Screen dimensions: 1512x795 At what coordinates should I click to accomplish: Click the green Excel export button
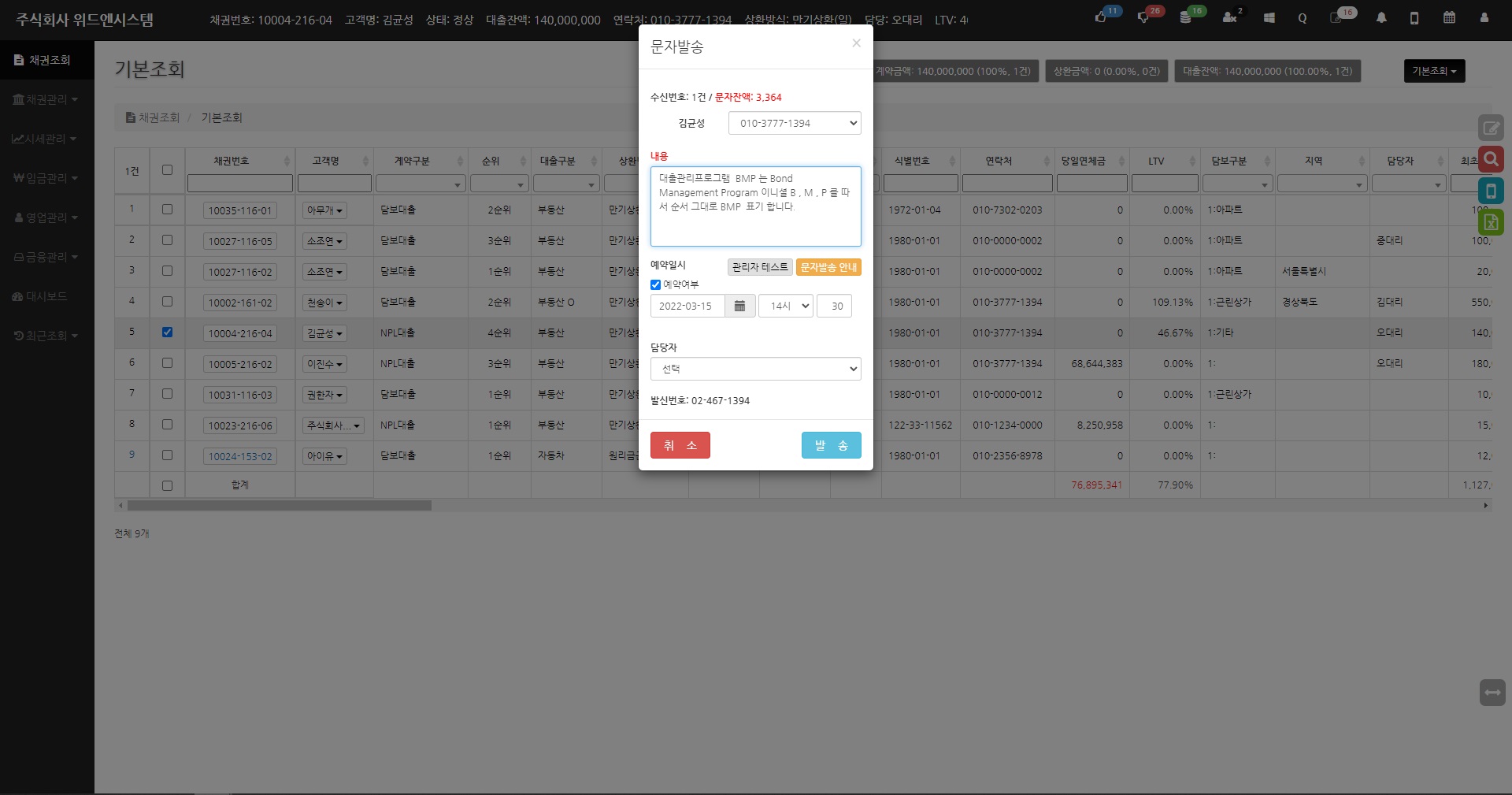[1491, 222]
